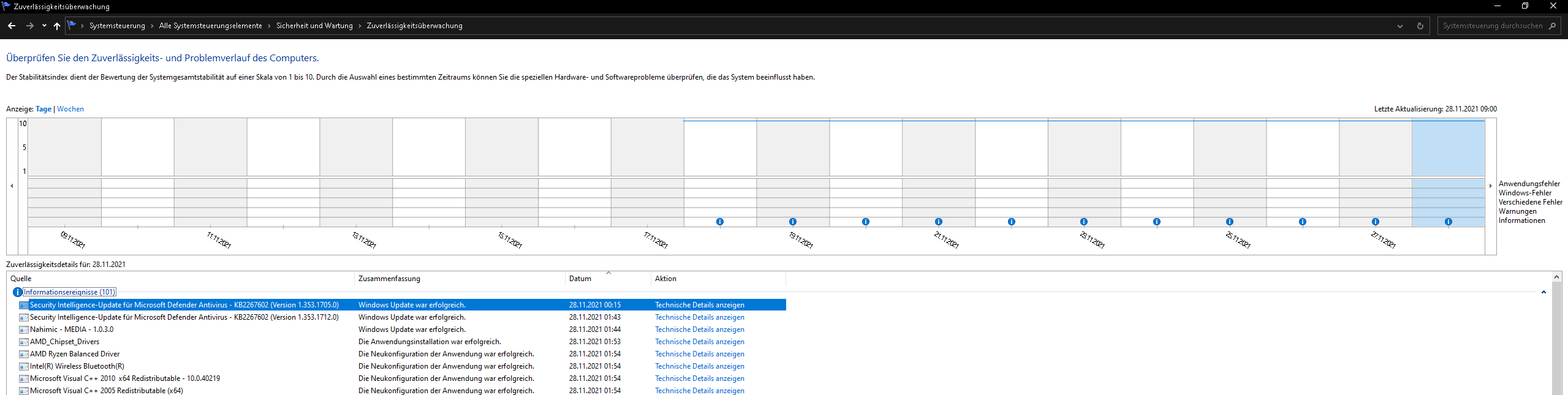The height and width of the screenshot is (395, 1568).
Task: Open Technische Details anzeigen for Visual C++ 2010
Action: pos(700,378)
